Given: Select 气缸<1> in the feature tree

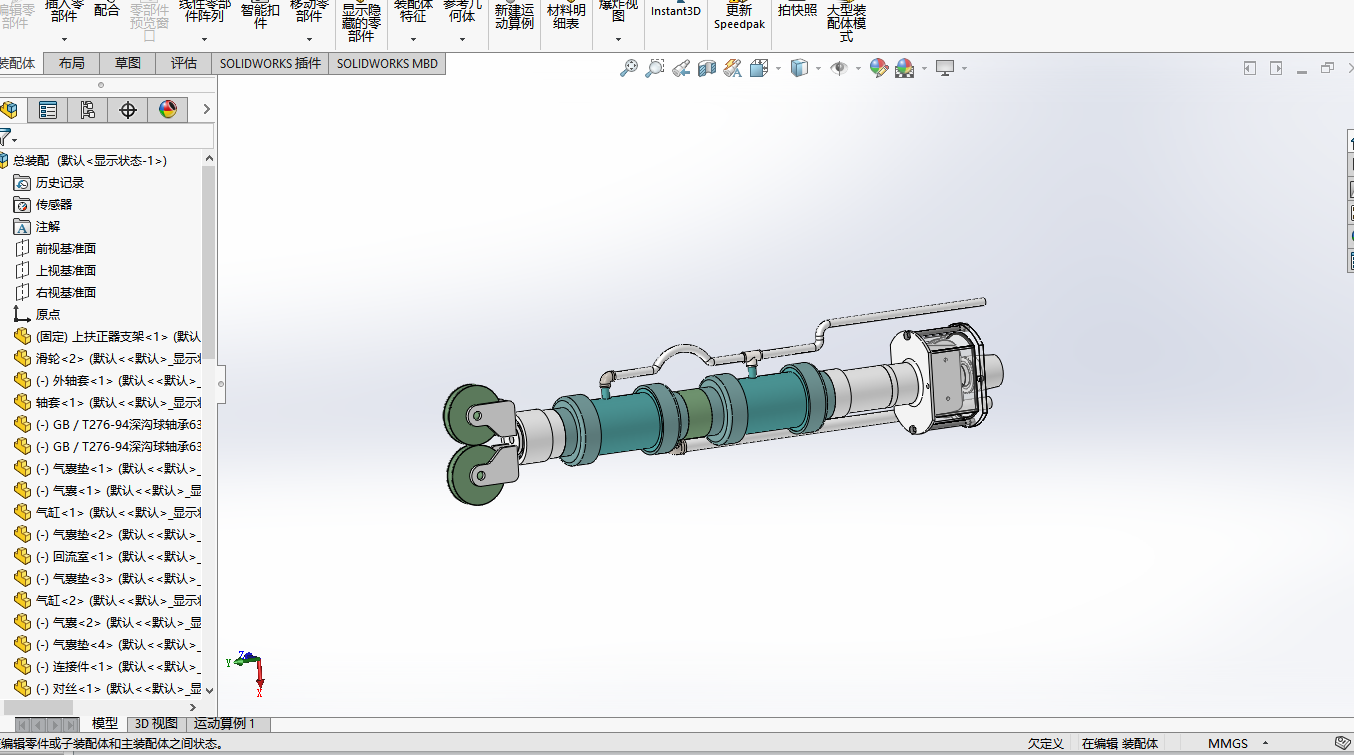Looking at the screenshot, I should (x=108, y=512).
